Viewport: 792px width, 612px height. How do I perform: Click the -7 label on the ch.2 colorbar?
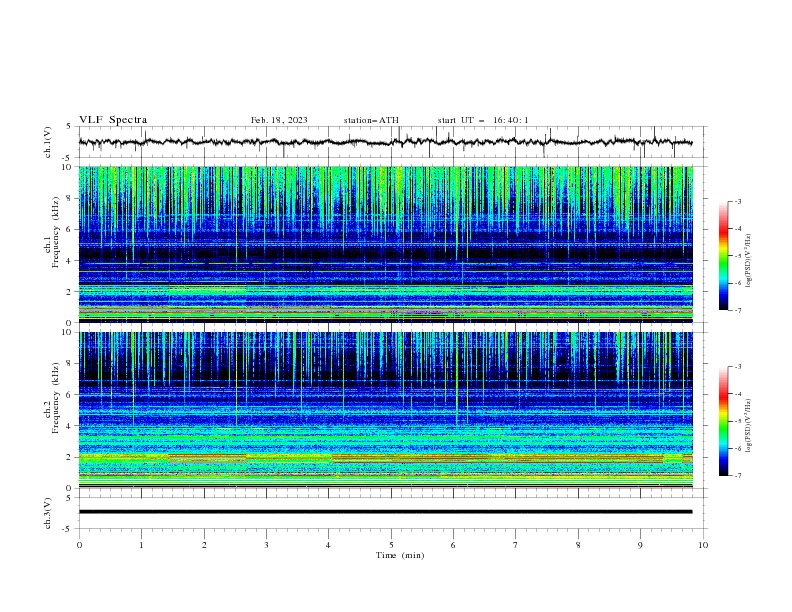tap(737, 475)
